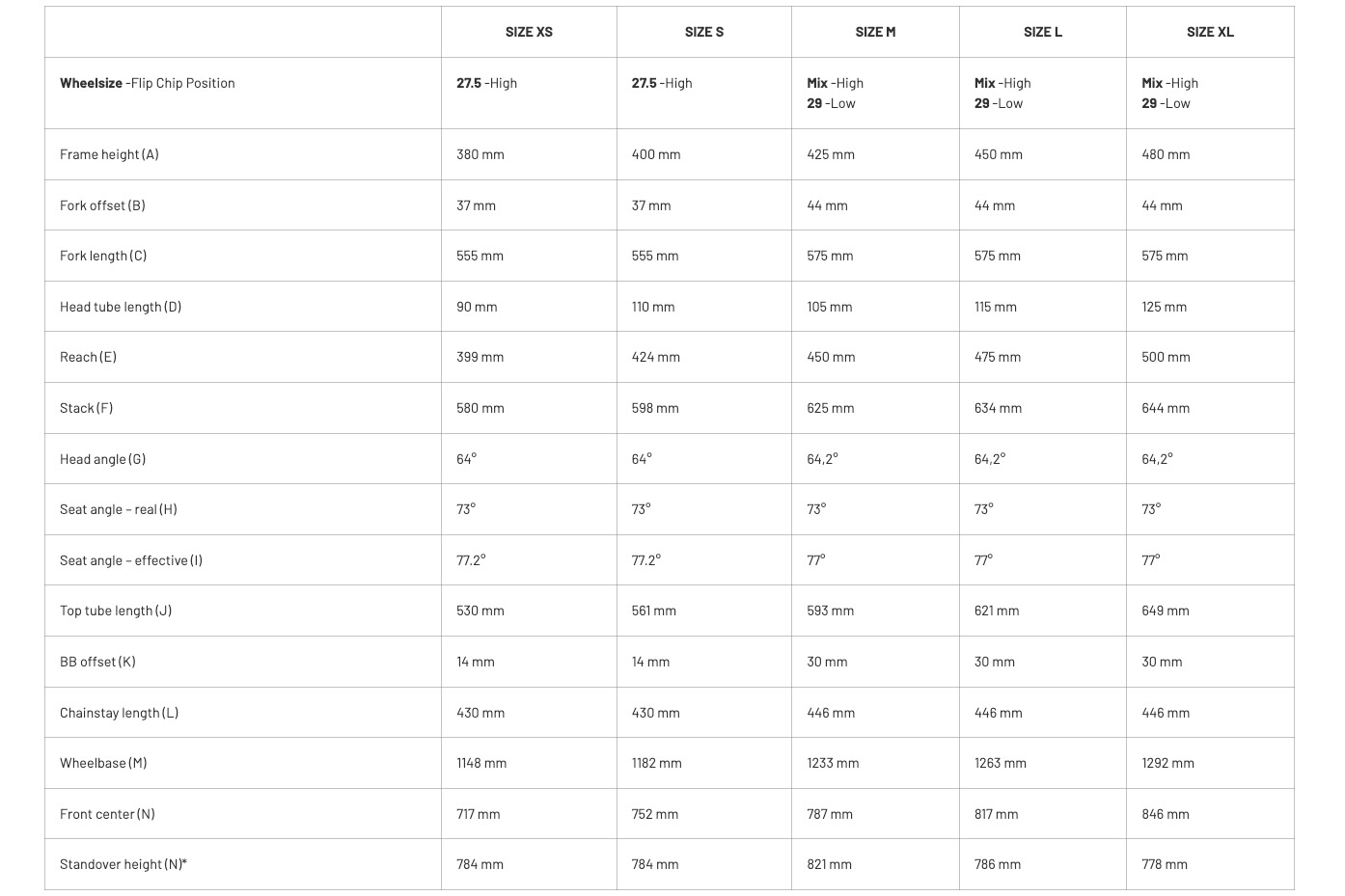Select the SIZE M column header
The width and height of the screenshot is (1345, 896).
(x=875, y=32)
